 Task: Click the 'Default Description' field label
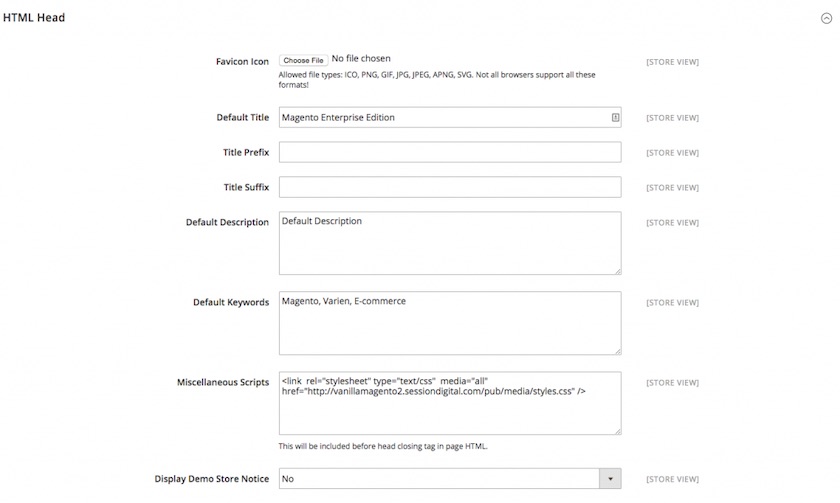pyautogui.click(x=227, y=222)
